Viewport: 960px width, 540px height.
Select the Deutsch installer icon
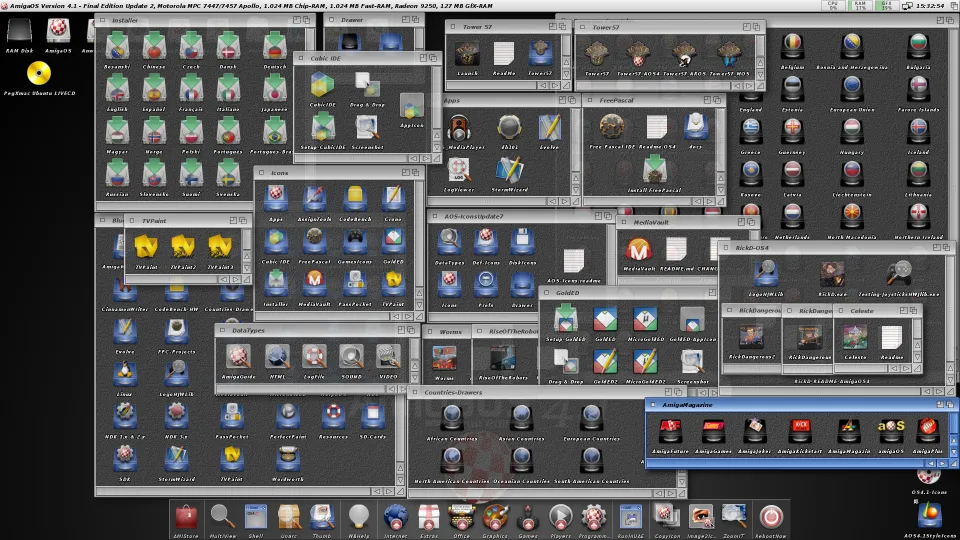pos(274,47)
